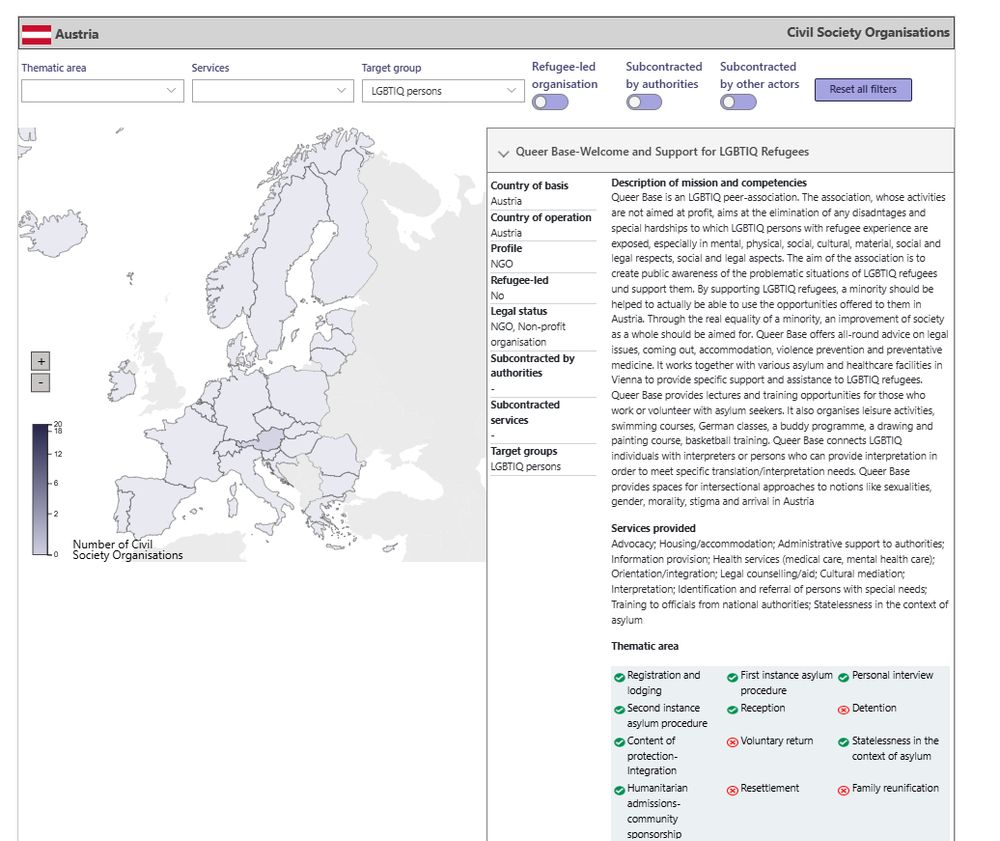Screen dimensions: 1000x841
Task: Click Iceland on the map
Action: coord(54,233)
